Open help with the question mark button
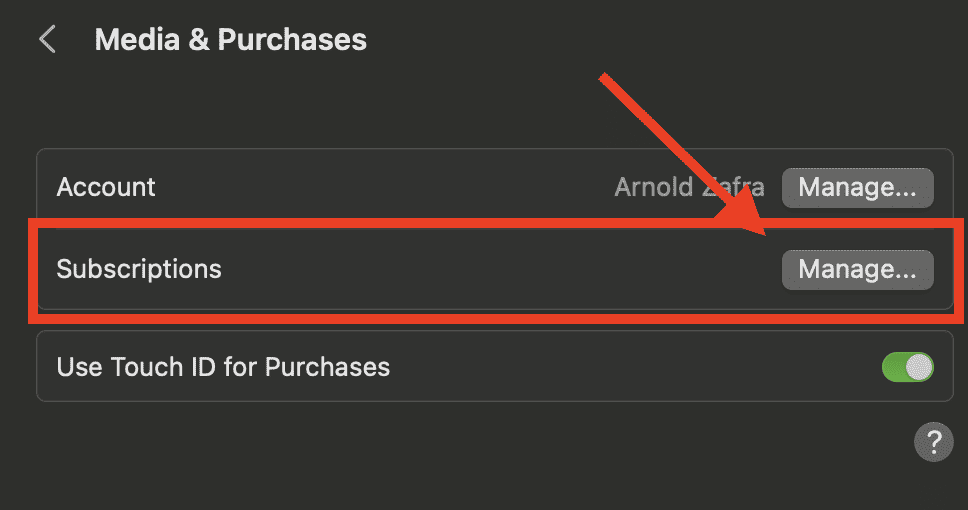 point(933,441)
